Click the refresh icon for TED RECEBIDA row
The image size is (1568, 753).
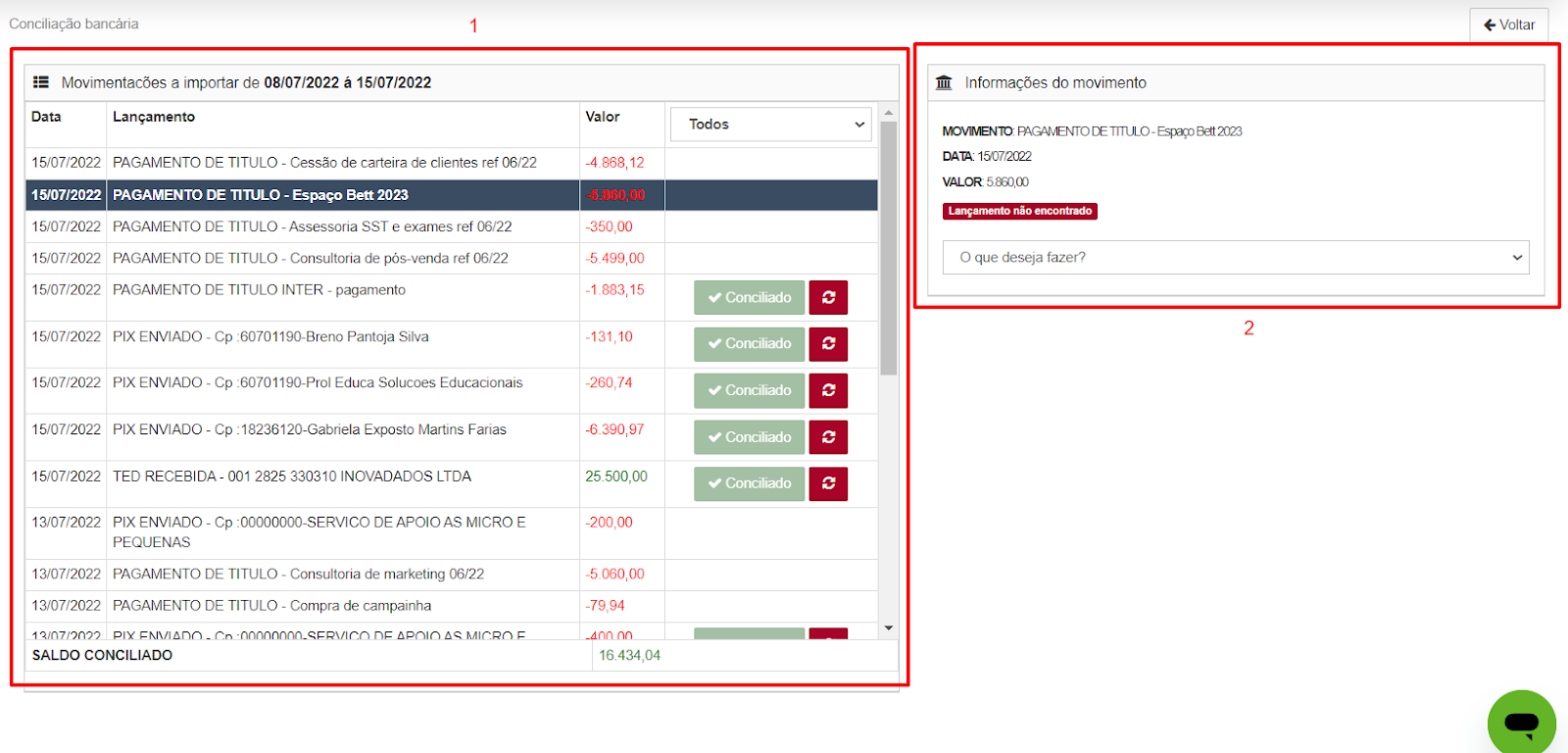click(x=828, y=483)
